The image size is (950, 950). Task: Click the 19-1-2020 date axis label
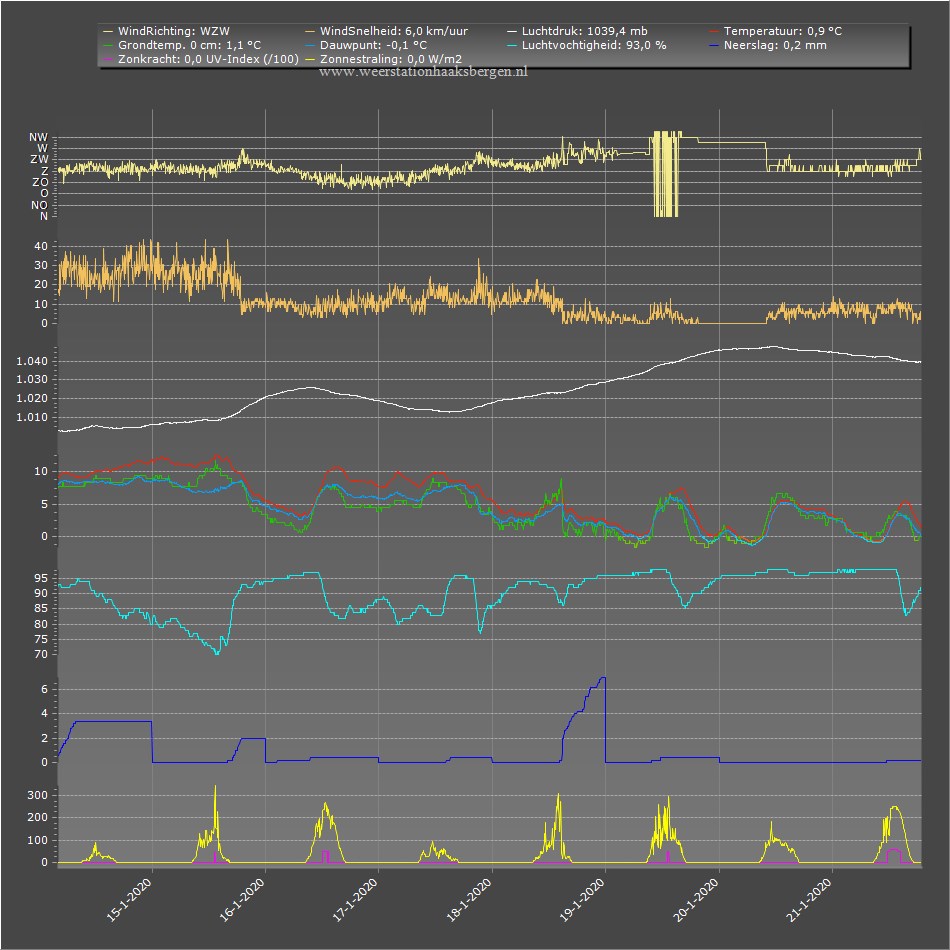point(582,900)
